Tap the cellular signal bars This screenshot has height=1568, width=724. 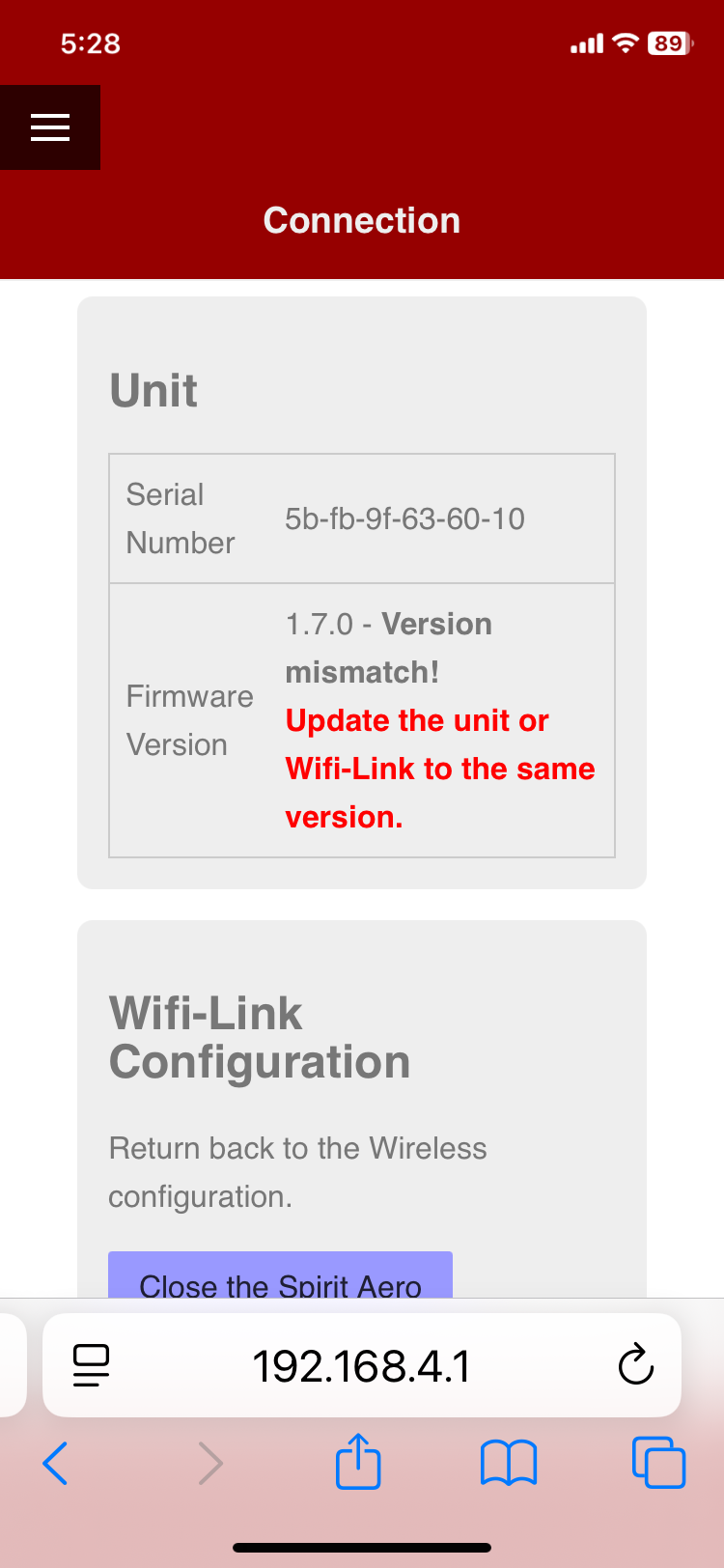pyautogui.click(x=587, y=44)
